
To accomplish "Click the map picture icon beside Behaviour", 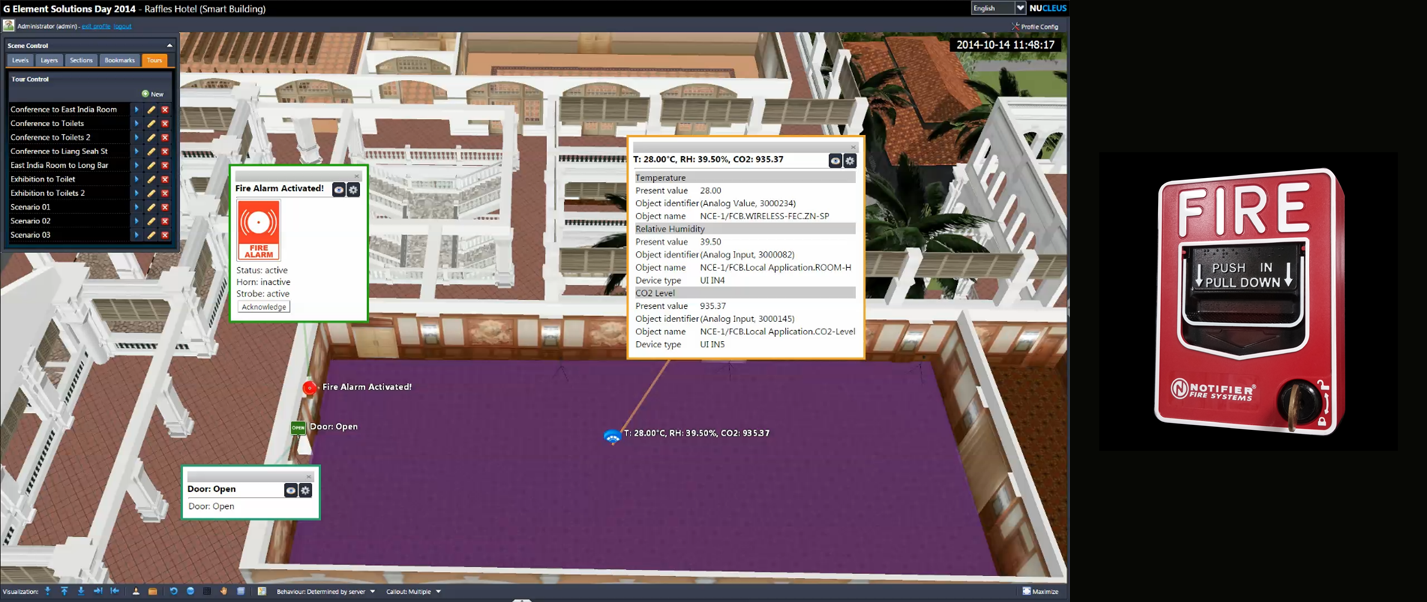I will click(262, 592).
